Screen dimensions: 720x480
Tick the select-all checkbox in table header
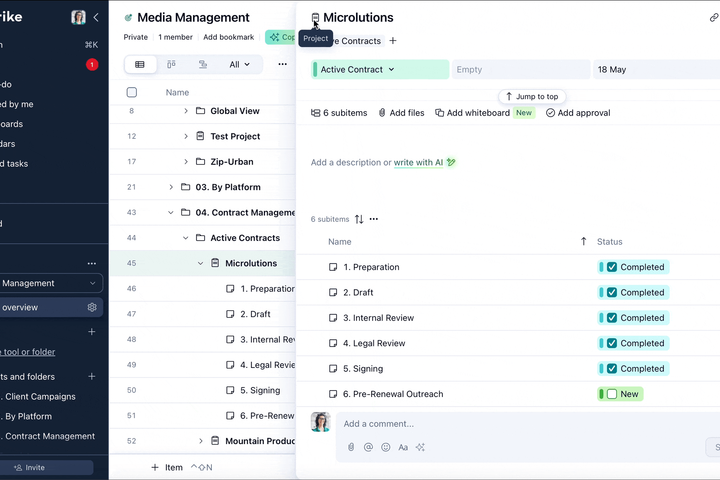click(132, 92)
